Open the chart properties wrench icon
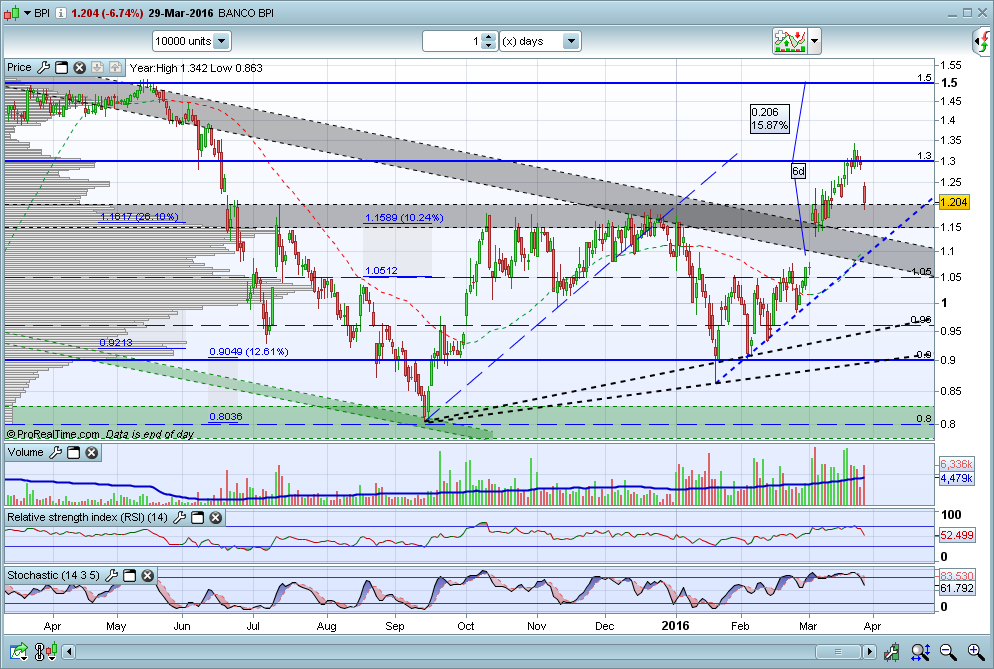Viewport: 994px width, 669px height. point(891,651)
